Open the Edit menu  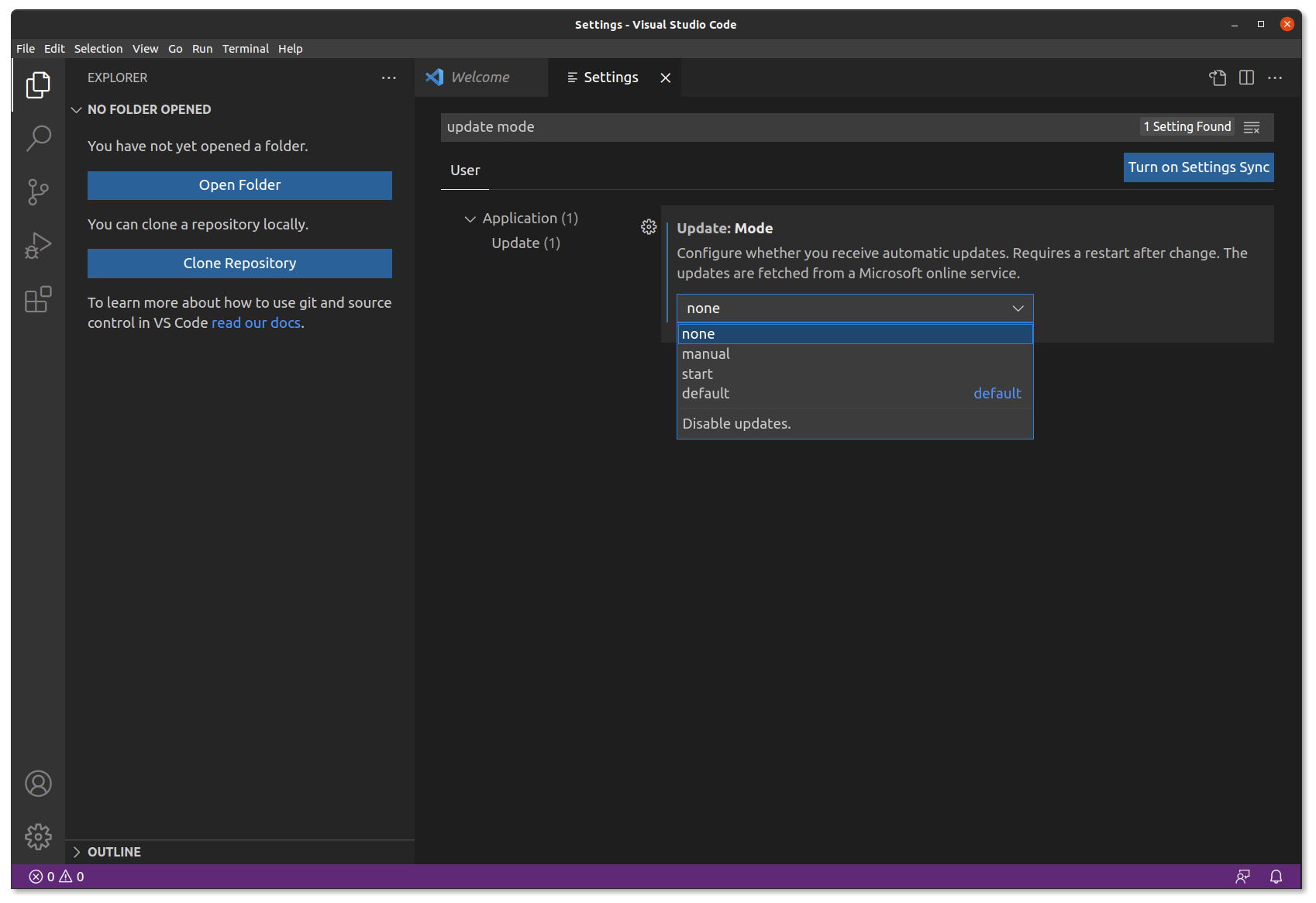pyautogui.click(x=54, y=49)
